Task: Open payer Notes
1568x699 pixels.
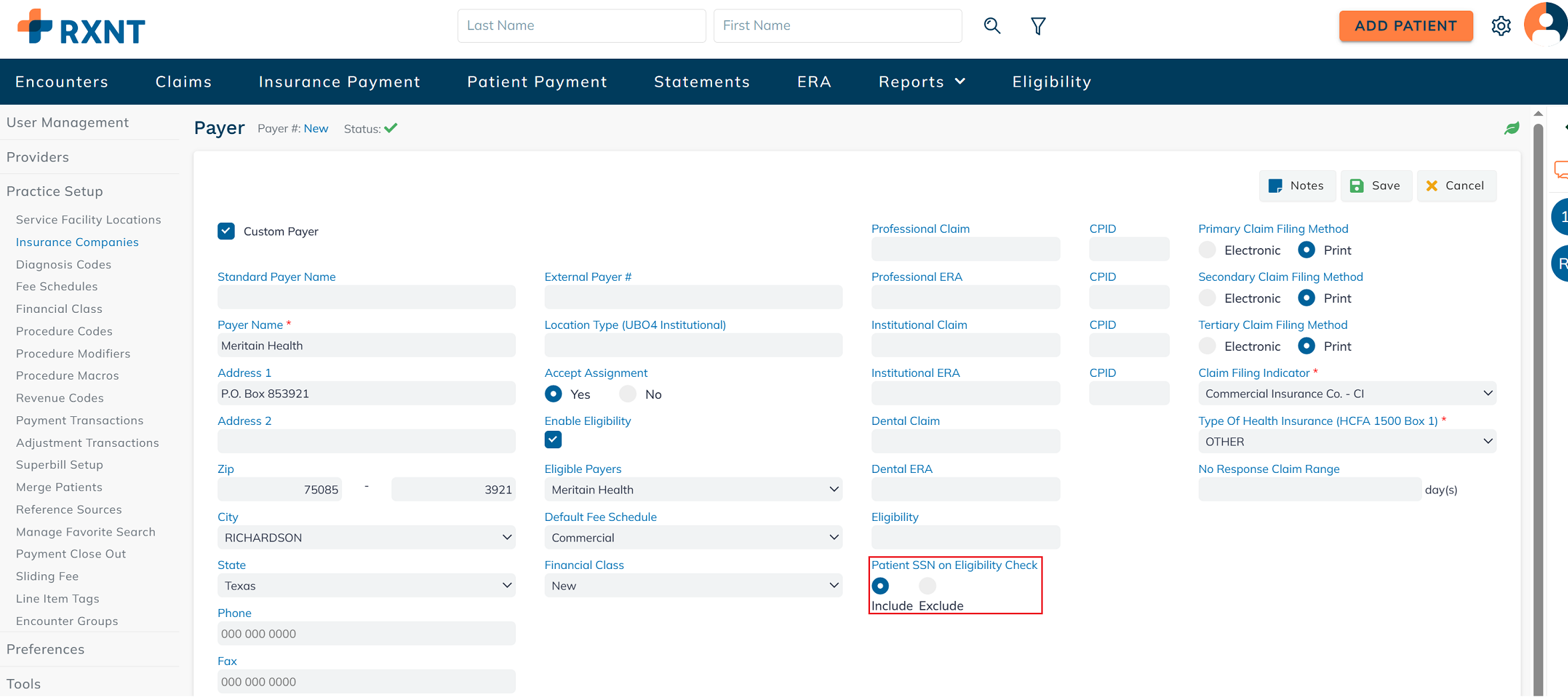Action: [1296, 186]
